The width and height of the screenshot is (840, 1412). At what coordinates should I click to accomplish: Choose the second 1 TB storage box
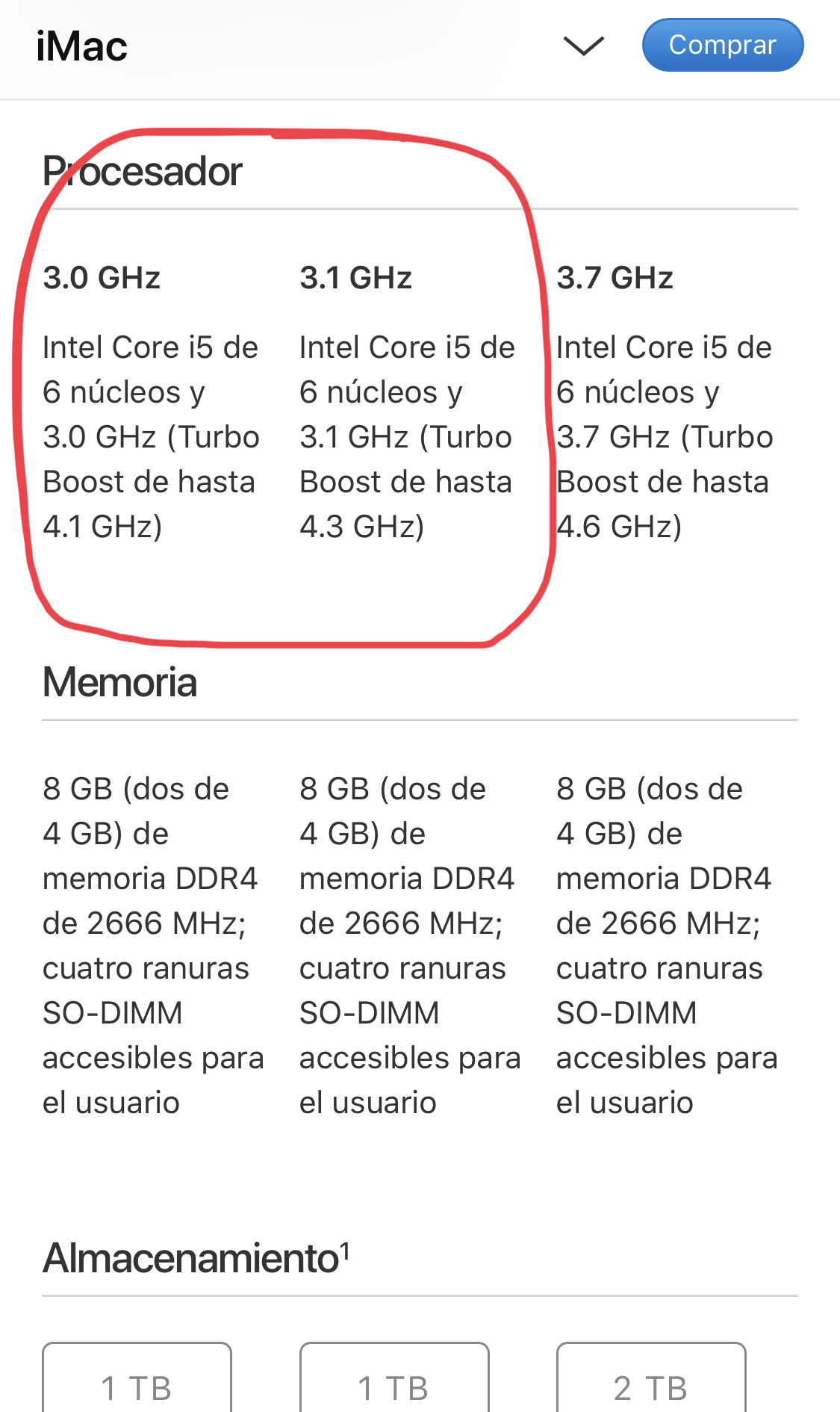[x=394, y=1378]
